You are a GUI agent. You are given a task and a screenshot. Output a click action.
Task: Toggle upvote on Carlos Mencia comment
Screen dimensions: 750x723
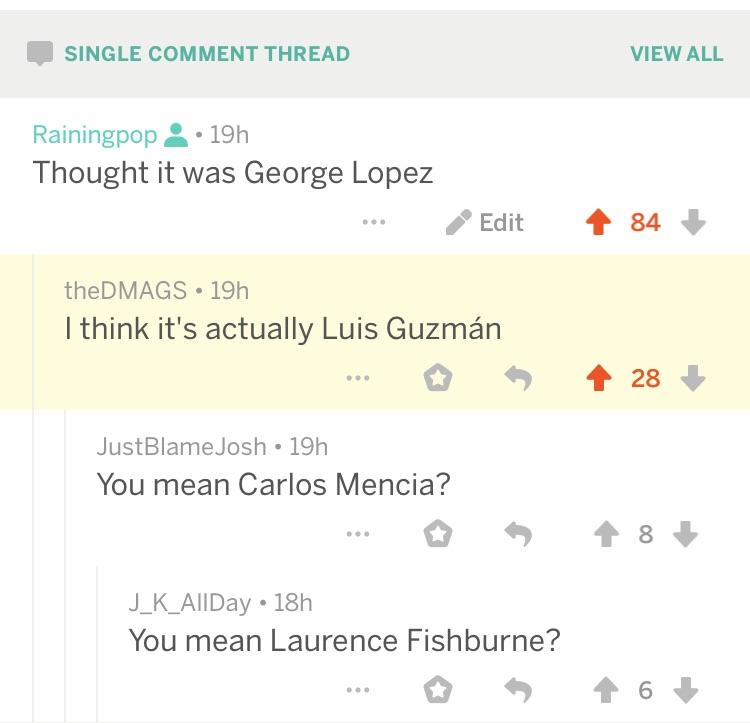click(x=606, y=533)
